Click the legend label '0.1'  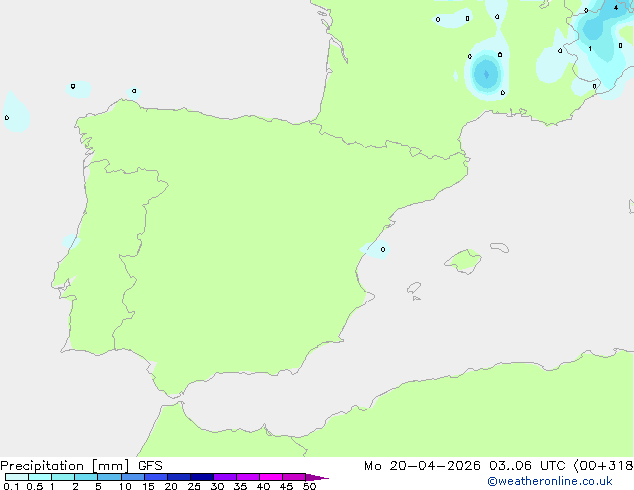click(11, 486)
